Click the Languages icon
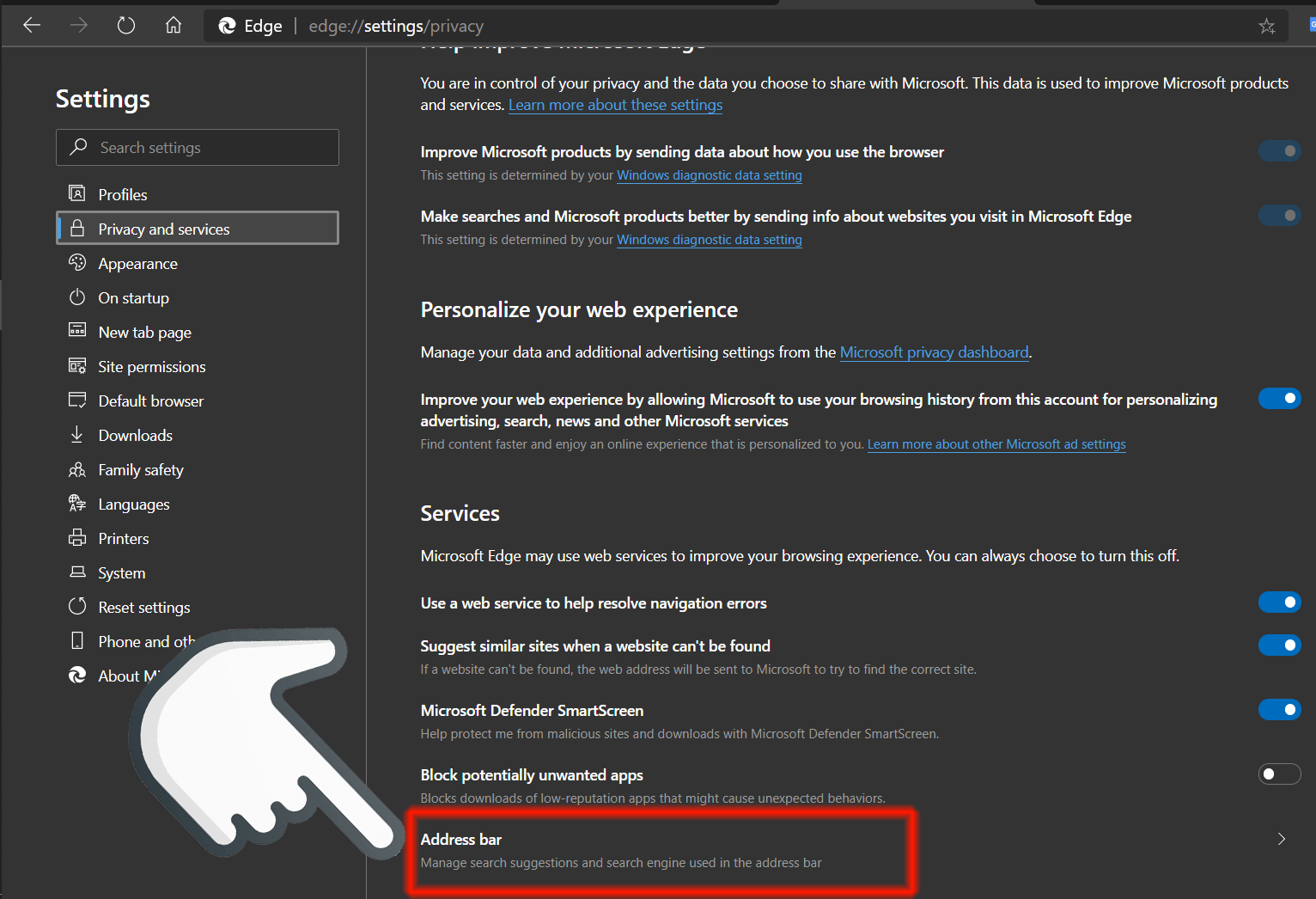This screenshot has width=1316, height=899. (77, 504)
